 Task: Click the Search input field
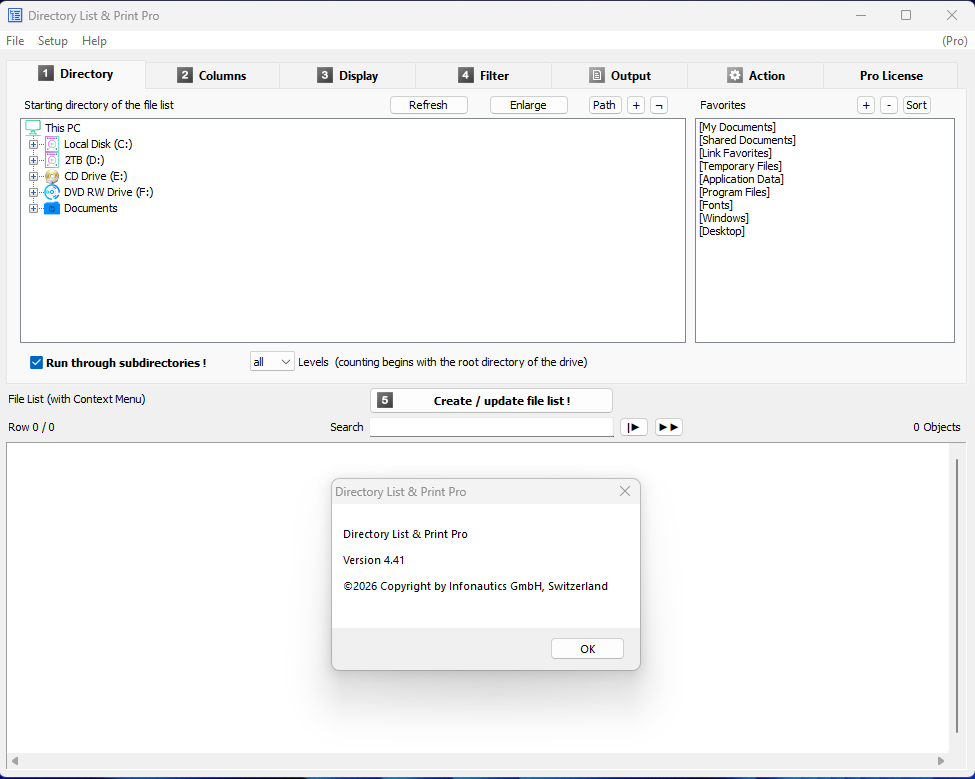pyautogui.click(x=491, y=427)
